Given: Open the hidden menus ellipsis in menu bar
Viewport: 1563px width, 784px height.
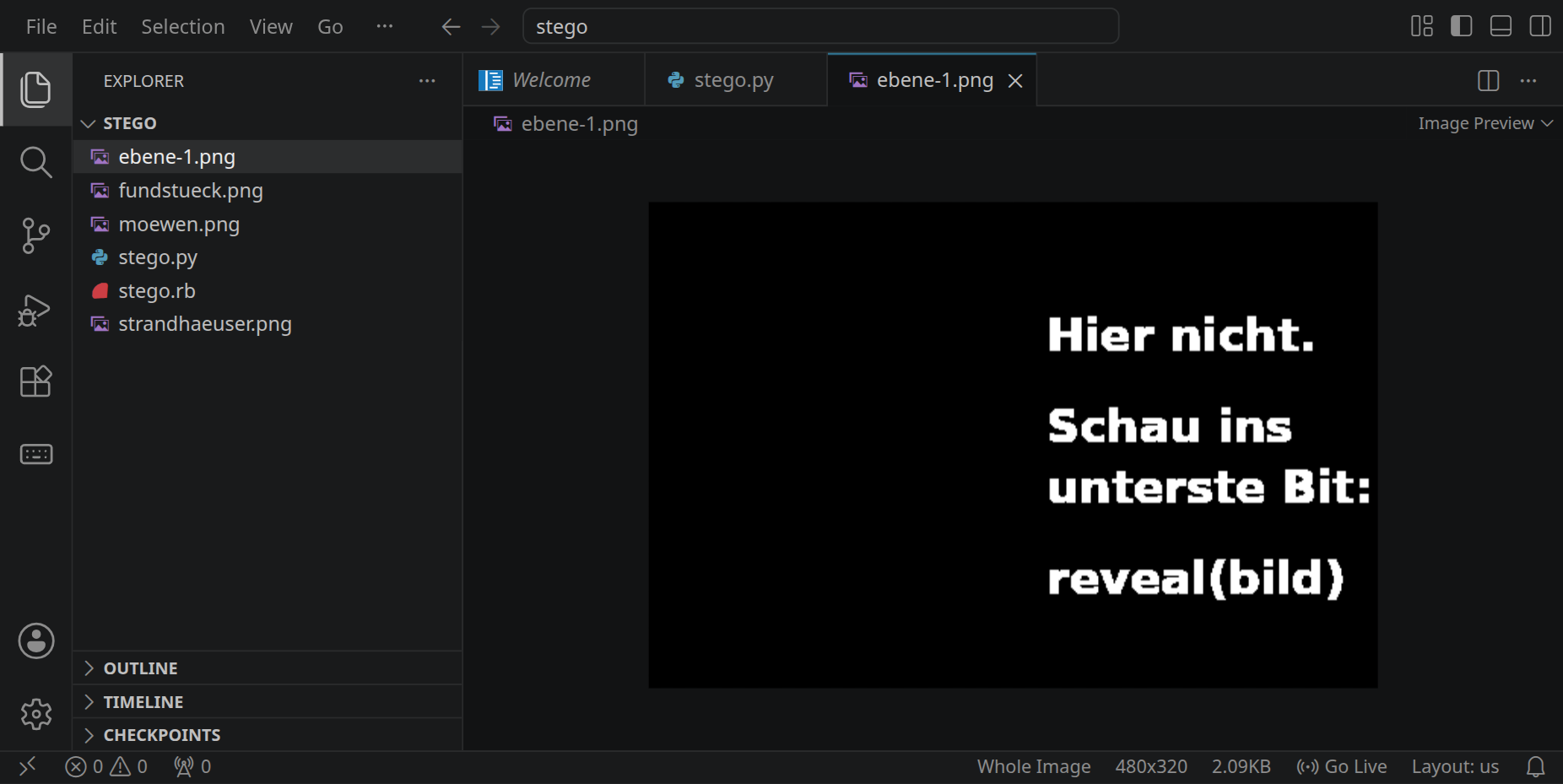Looking at the screenshot, I should click(x=385, y=26).
